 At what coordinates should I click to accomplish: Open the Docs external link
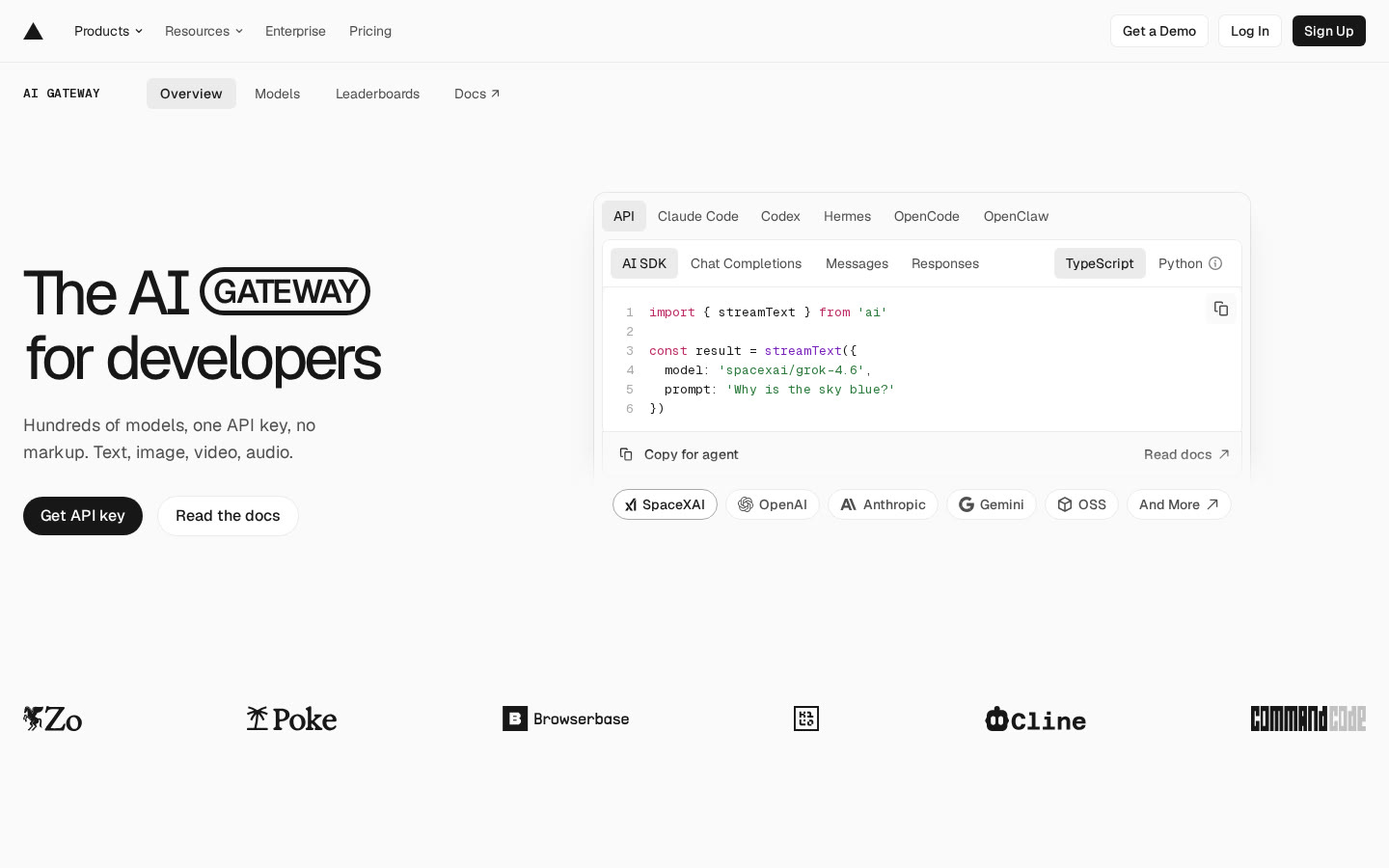coord(477,94)
